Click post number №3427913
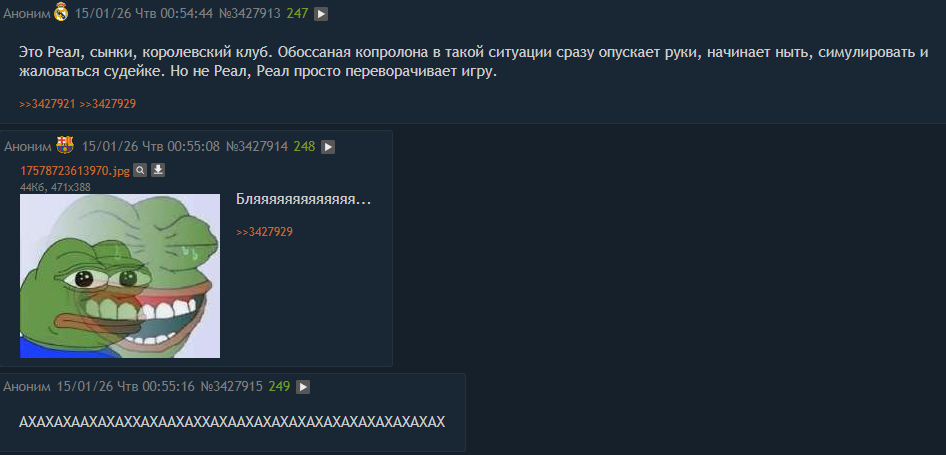The width and height of the screenshot is (946, 455). (x=249, y=14)
